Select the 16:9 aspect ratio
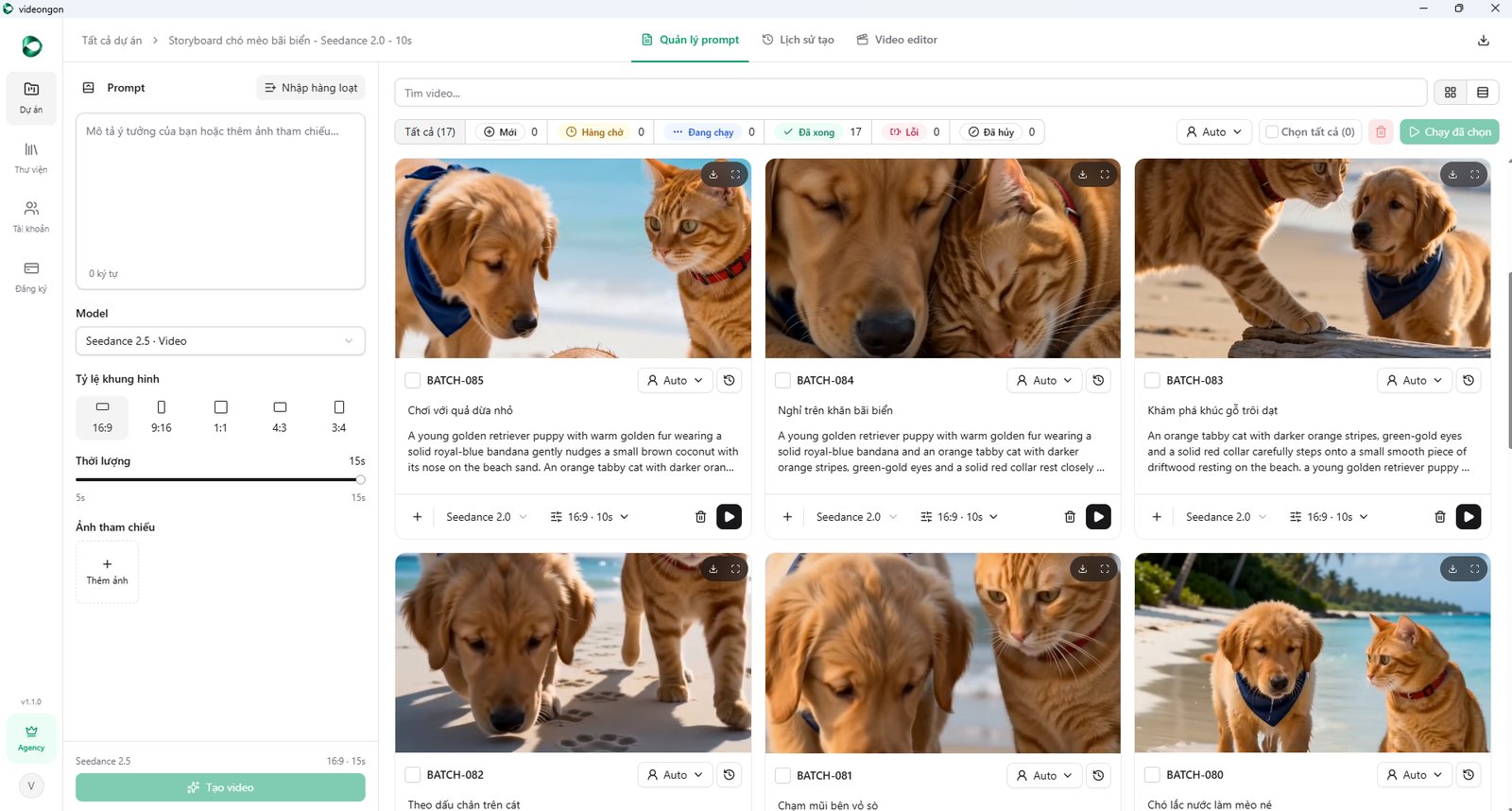This screenshot has width=1512, height=811. click(103, 417)
